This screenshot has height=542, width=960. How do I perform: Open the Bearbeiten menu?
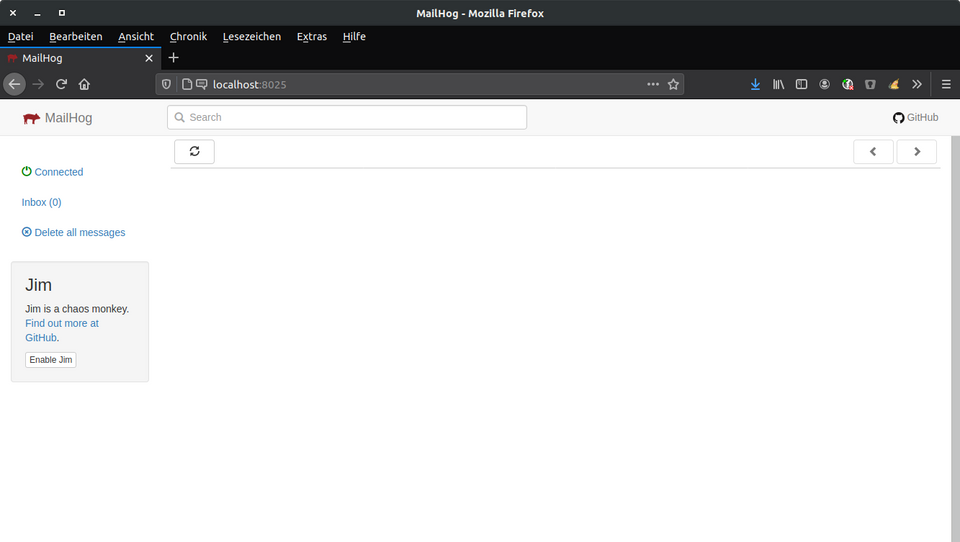pyautogui.click(x=76, y=37)
